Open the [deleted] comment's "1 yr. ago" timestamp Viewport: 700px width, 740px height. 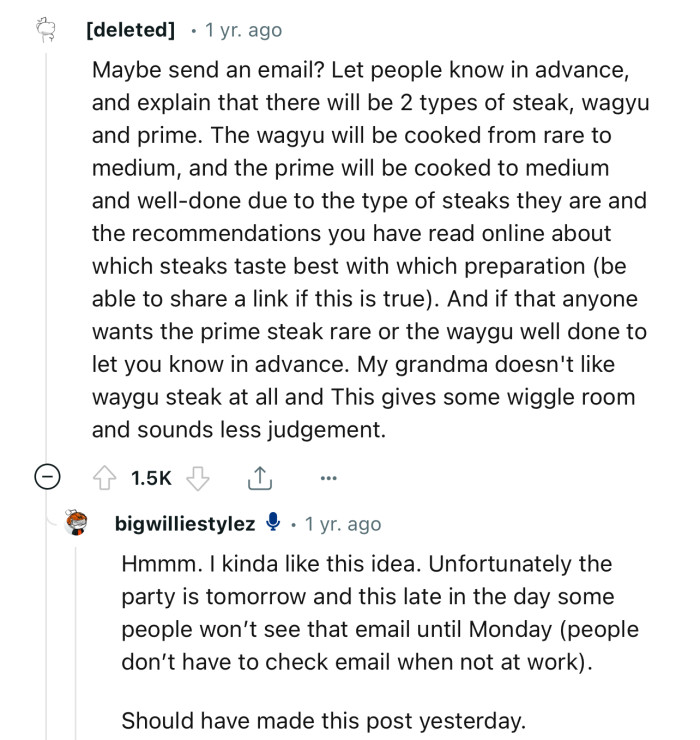coord(243,30)
